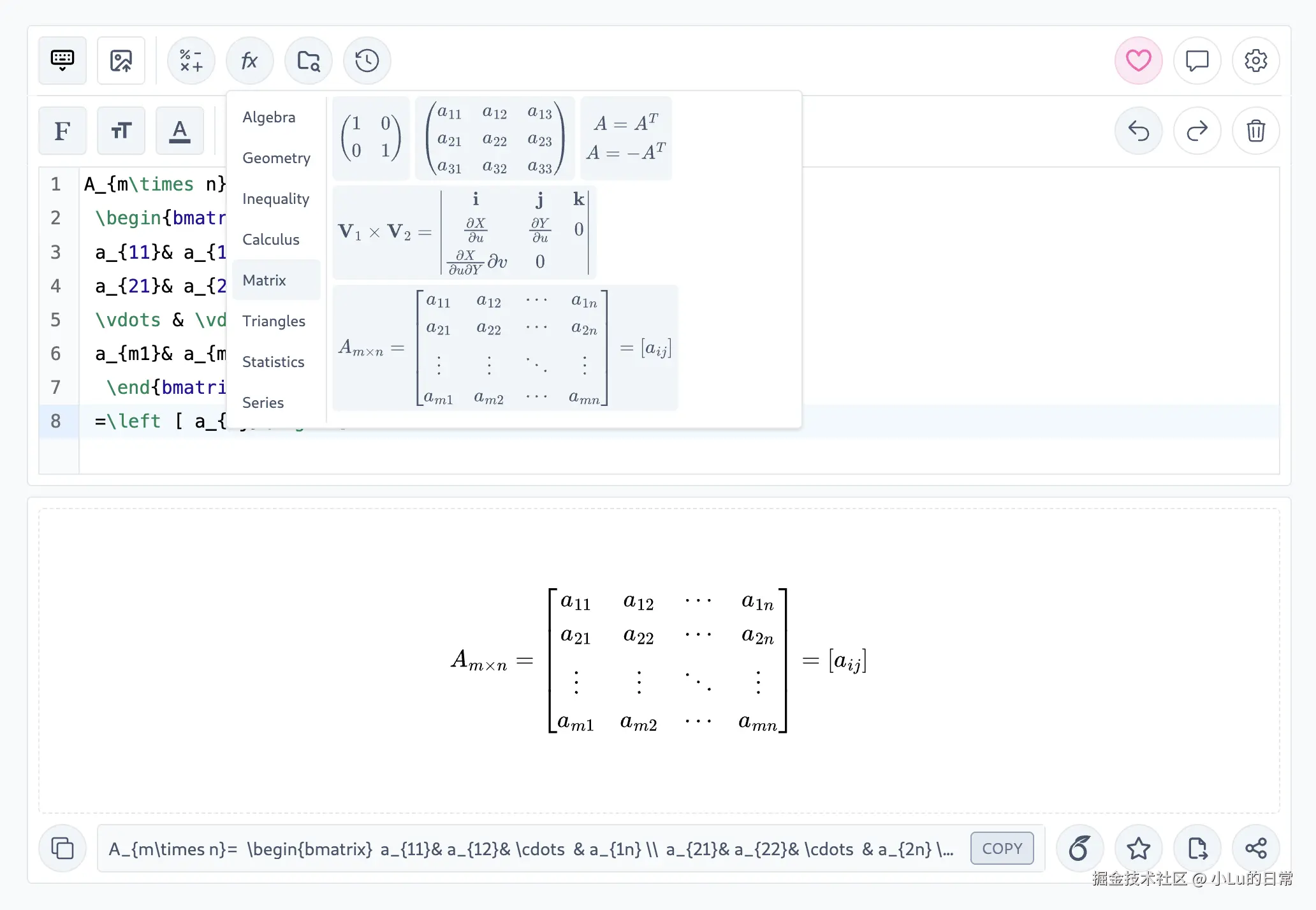Select the Matrix category
The width and height of the screenshot is (1316, 910).
tap(265, 280)
